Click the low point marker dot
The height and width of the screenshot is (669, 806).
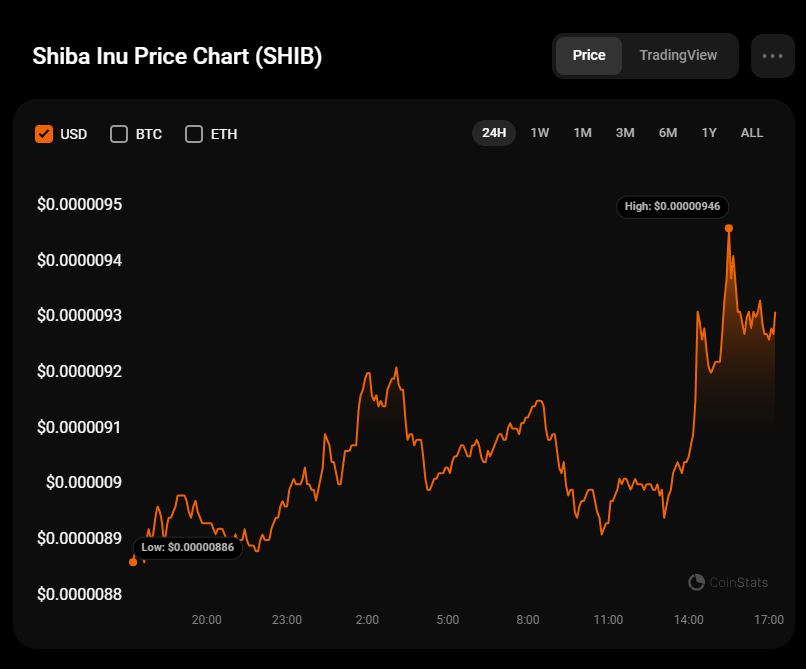click(133, 562)
